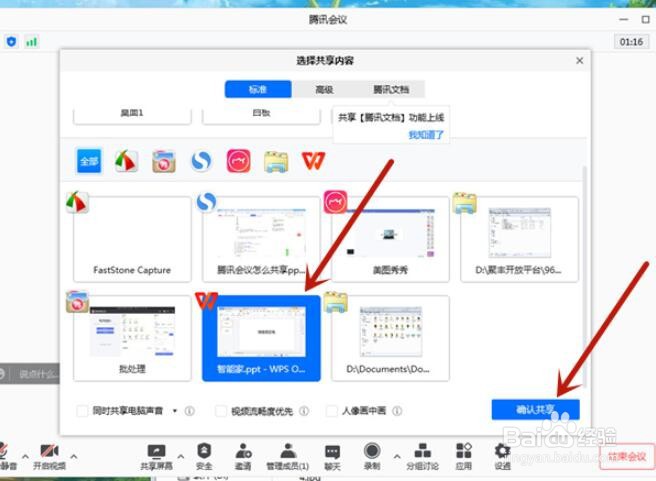Open the 聊天 chat icon

332,452
